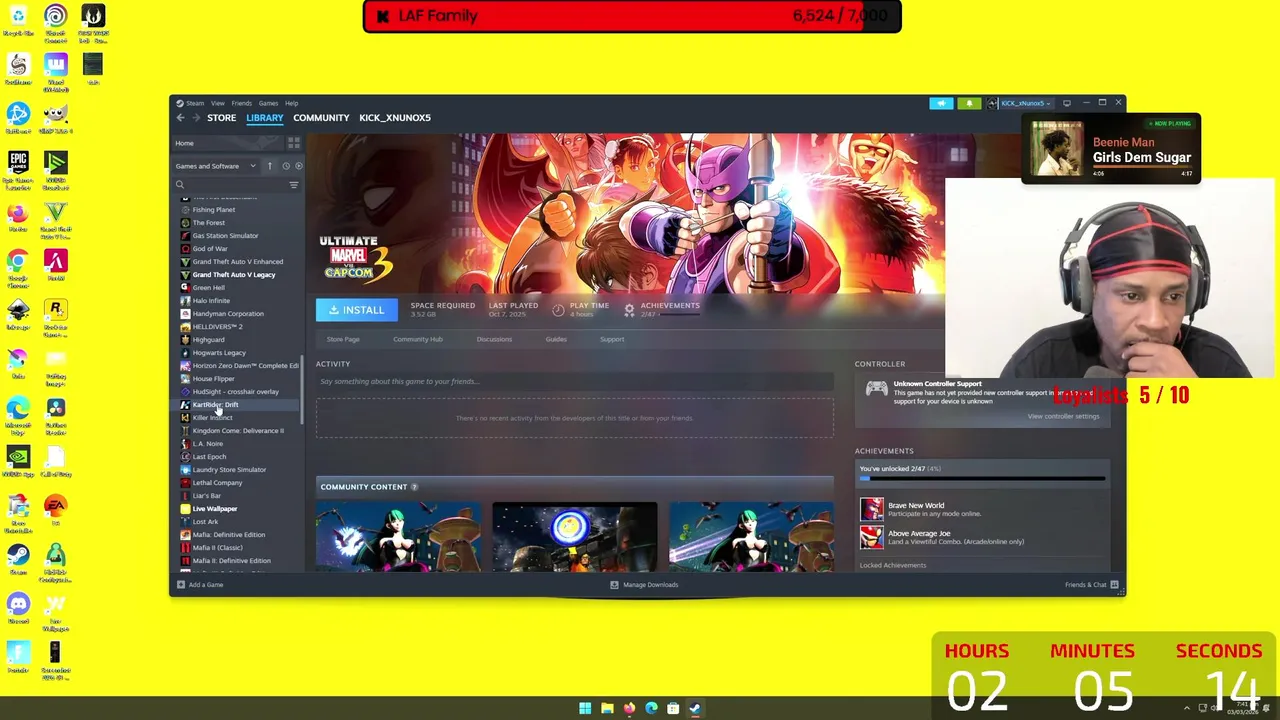The width and height of the screenshot is (1280, 720).
Task: Open the Games and Software dropdown
Action: (216, 166)
